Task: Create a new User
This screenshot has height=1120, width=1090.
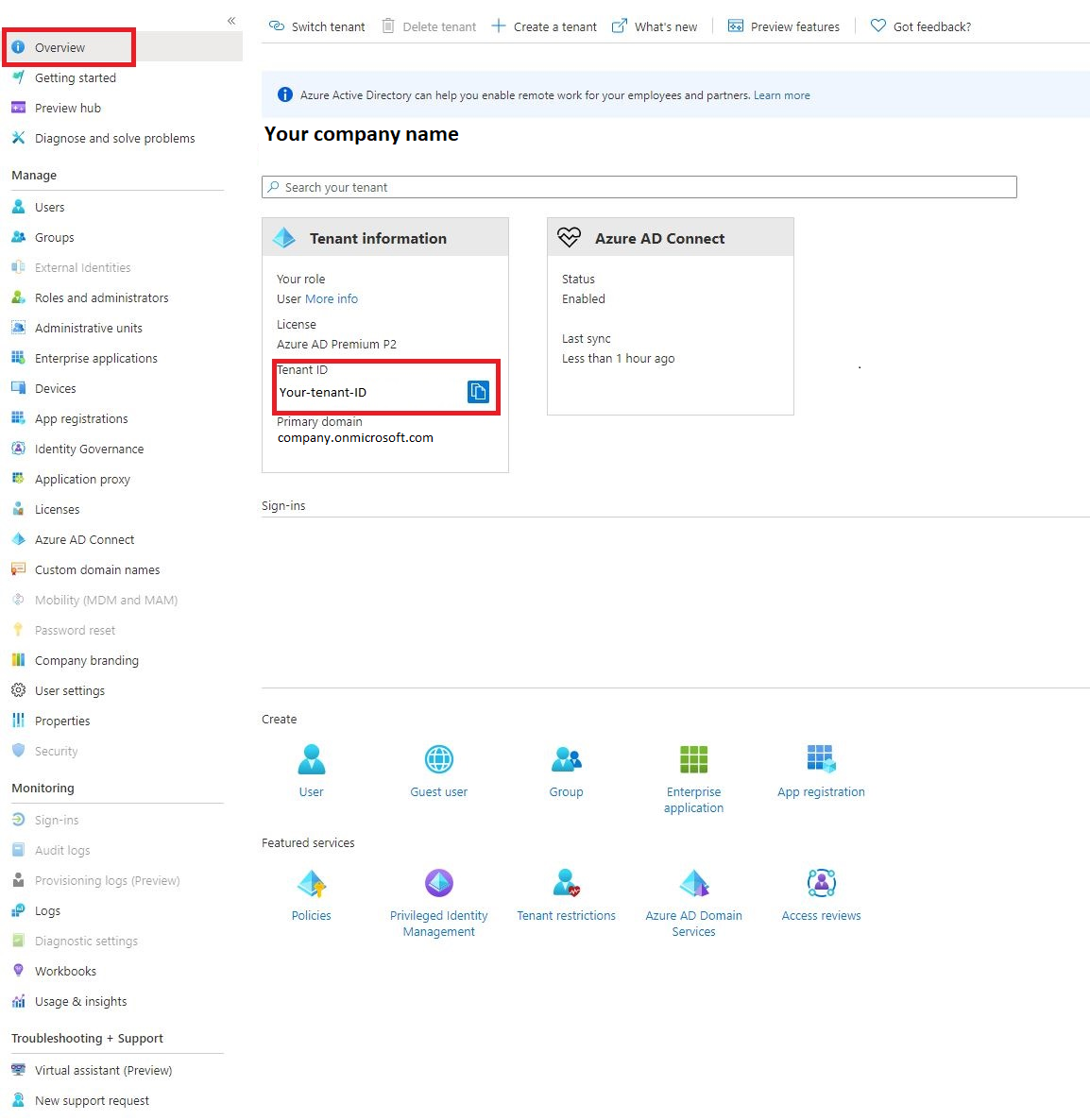Action: 312,771
